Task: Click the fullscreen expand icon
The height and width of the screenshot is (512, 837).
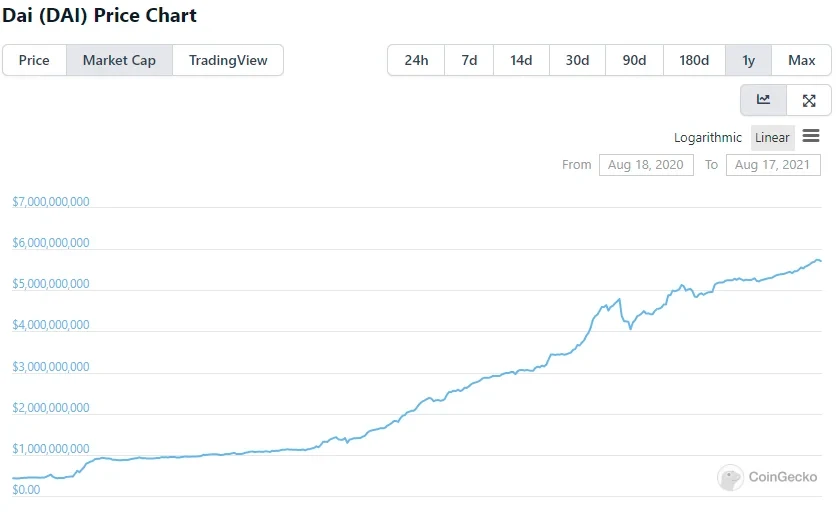Action: point(809,100)
